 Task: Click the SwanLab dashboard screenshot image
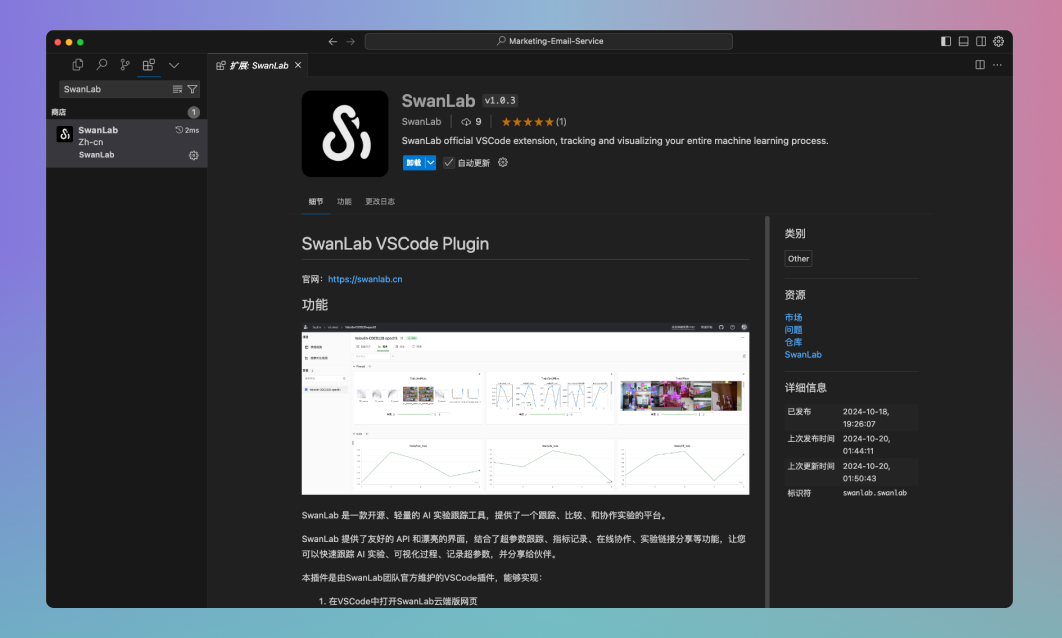pyautogui.click(x=526, y=409)
